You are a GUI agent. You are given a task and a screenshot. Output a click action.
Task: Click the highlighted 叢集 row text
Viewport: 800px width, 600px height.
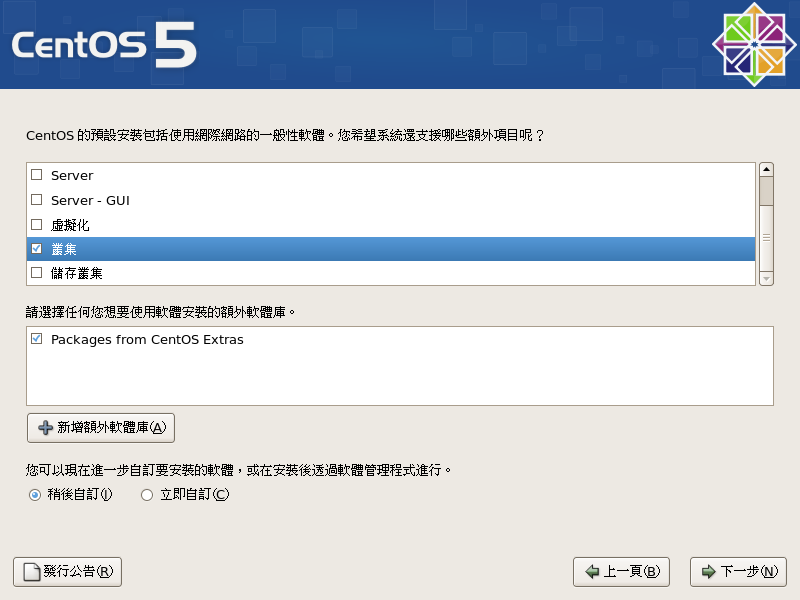point(64,249)
